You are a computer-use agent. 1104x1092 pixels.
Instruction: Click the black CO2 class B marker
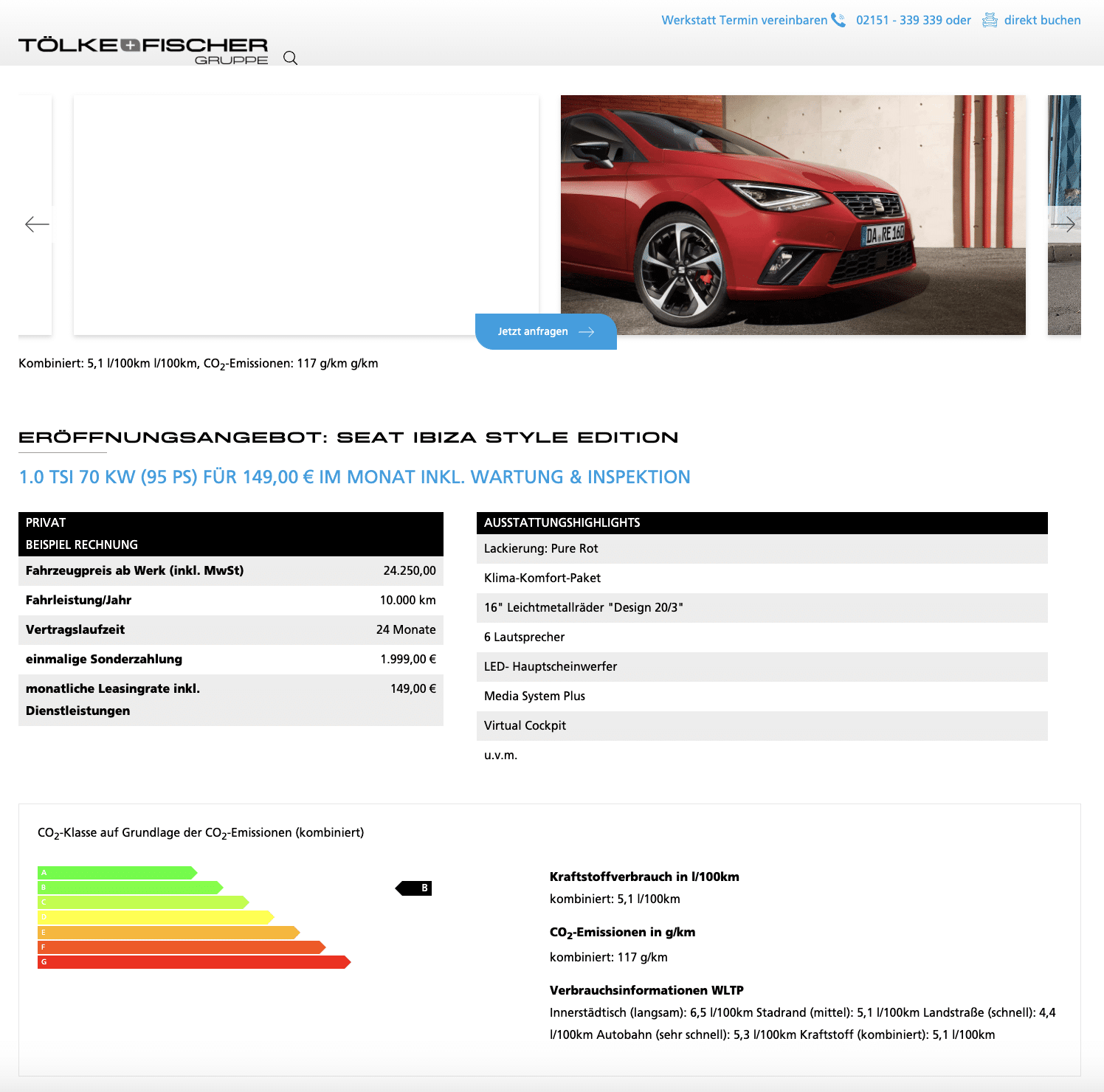click(x=414, y=888)
